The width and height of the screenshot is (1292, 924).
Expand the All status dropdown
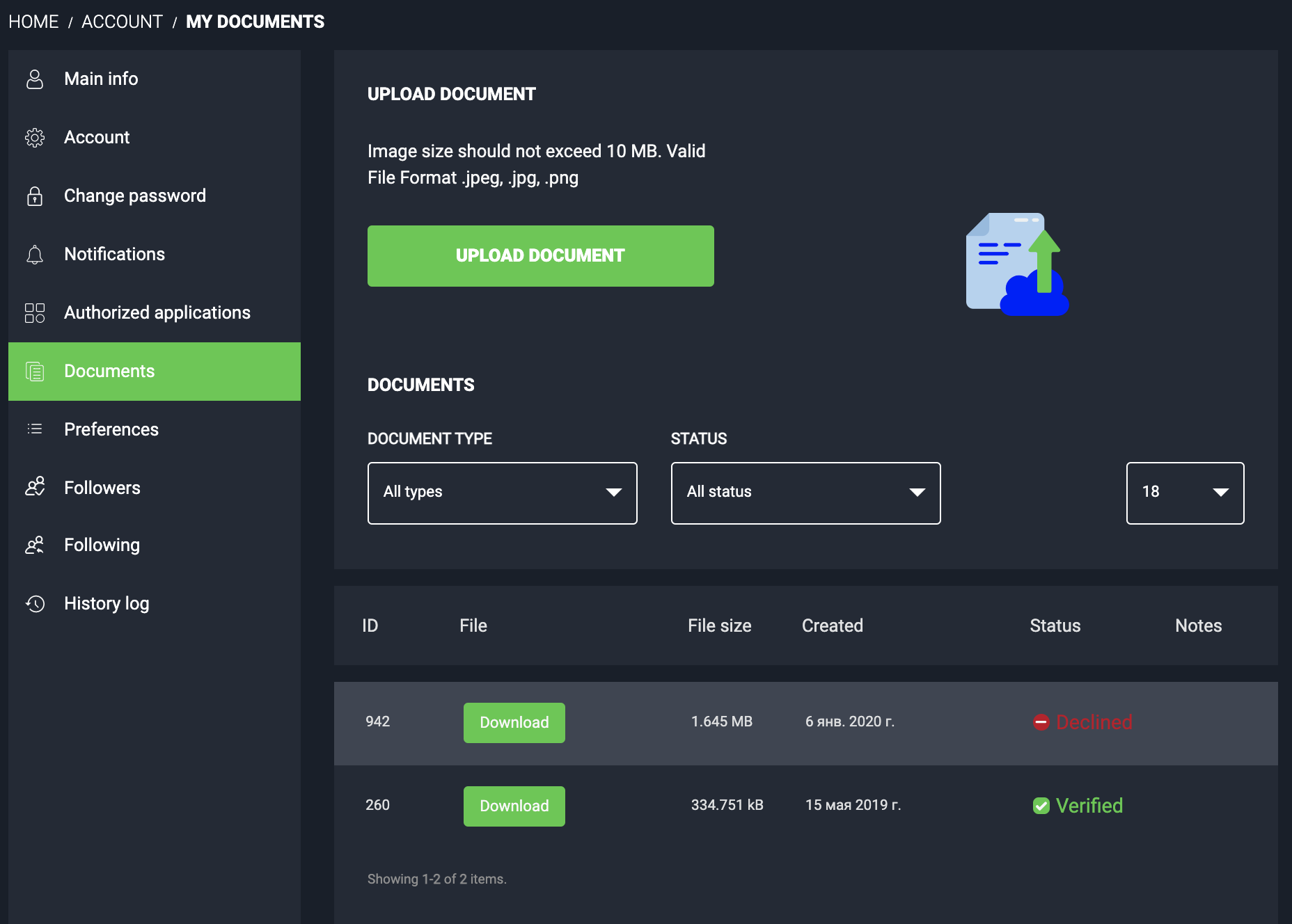805,493
